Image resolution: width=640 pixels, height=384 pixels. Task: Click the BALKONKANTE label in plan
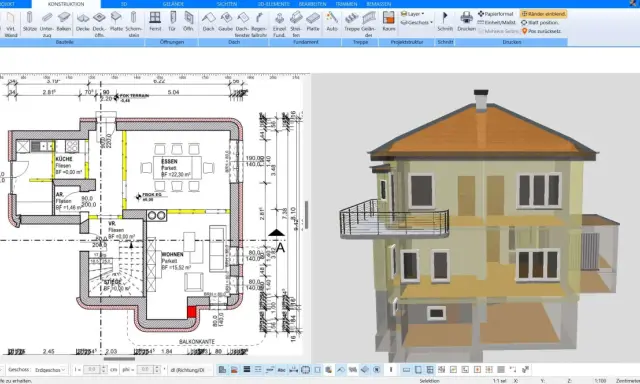(197, 342)
